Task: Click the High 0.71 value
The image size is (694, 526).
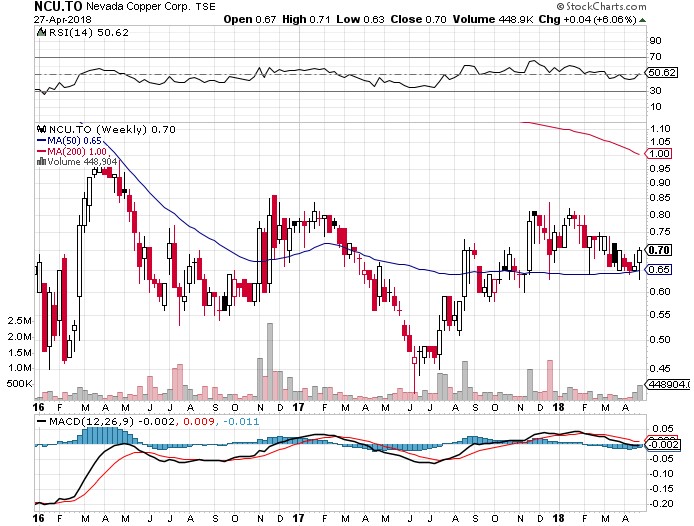Action: (306, 19)
